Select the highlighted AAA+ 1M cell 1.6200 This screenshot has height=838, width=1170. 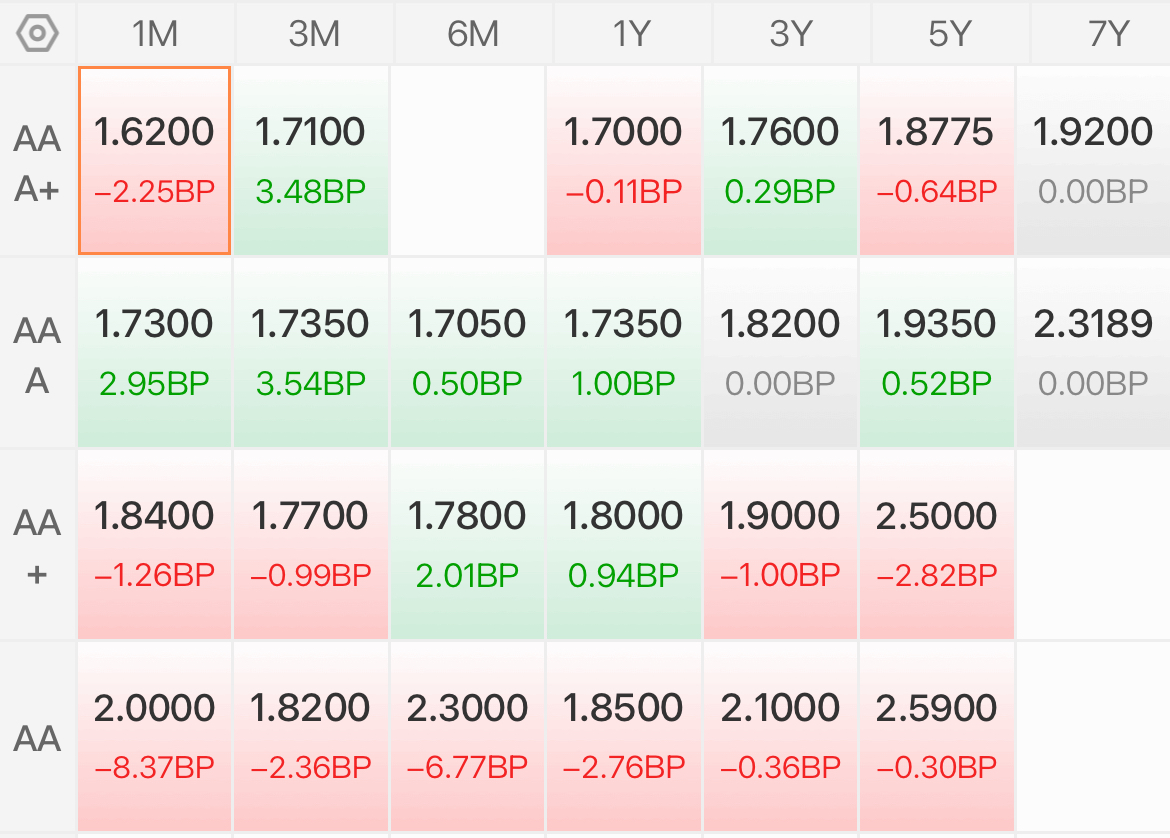154,160
